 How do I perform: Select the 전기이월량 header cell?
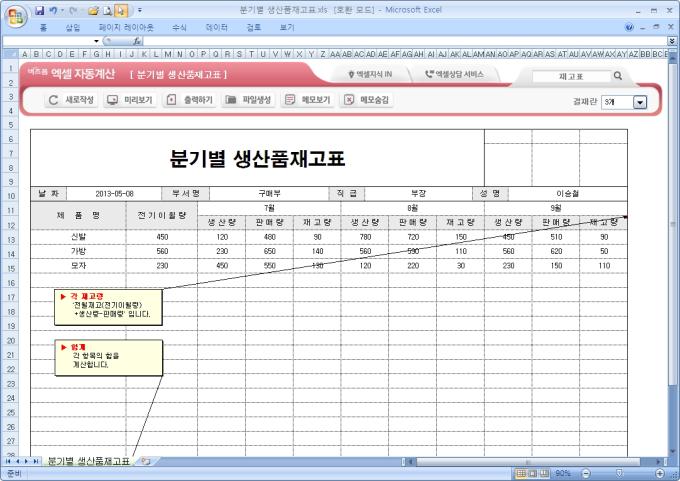pos(162,215)
